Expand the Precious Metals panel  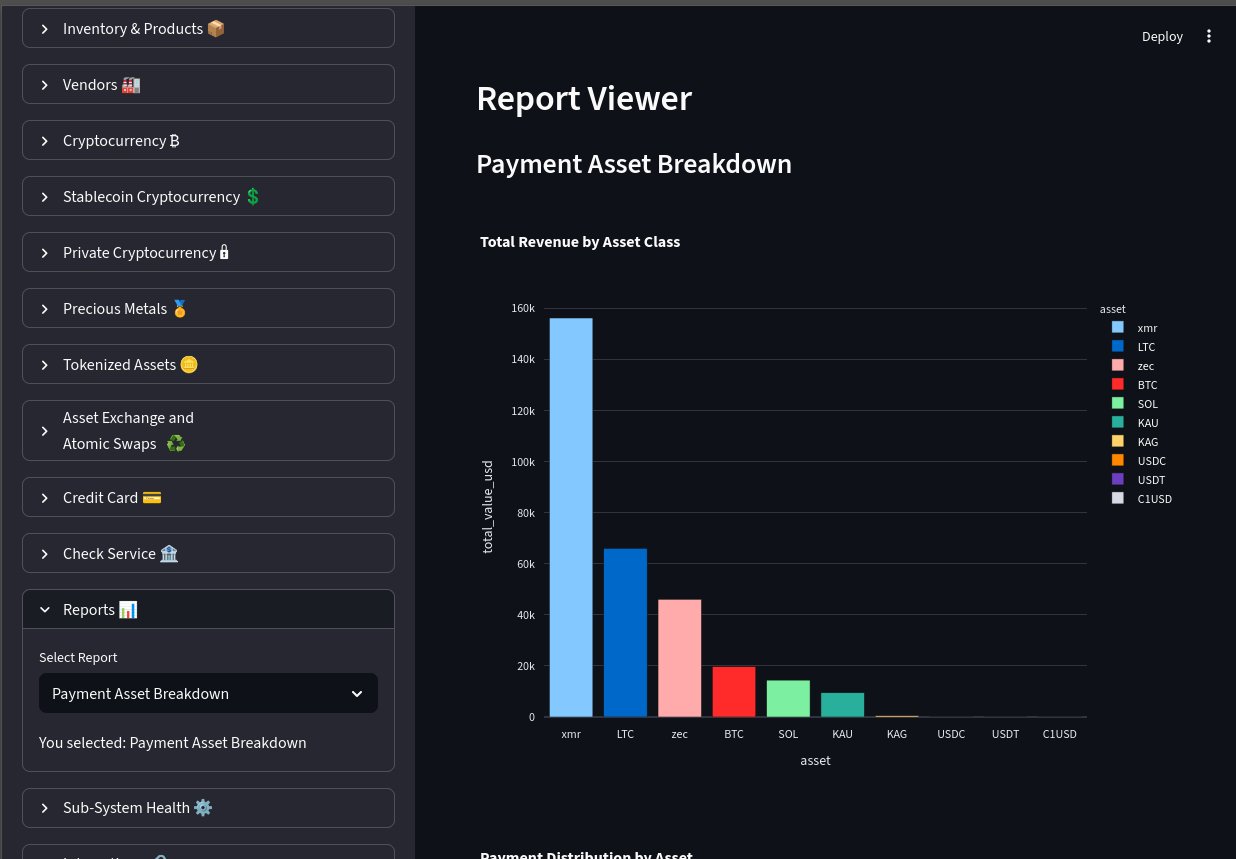point(208,309)
